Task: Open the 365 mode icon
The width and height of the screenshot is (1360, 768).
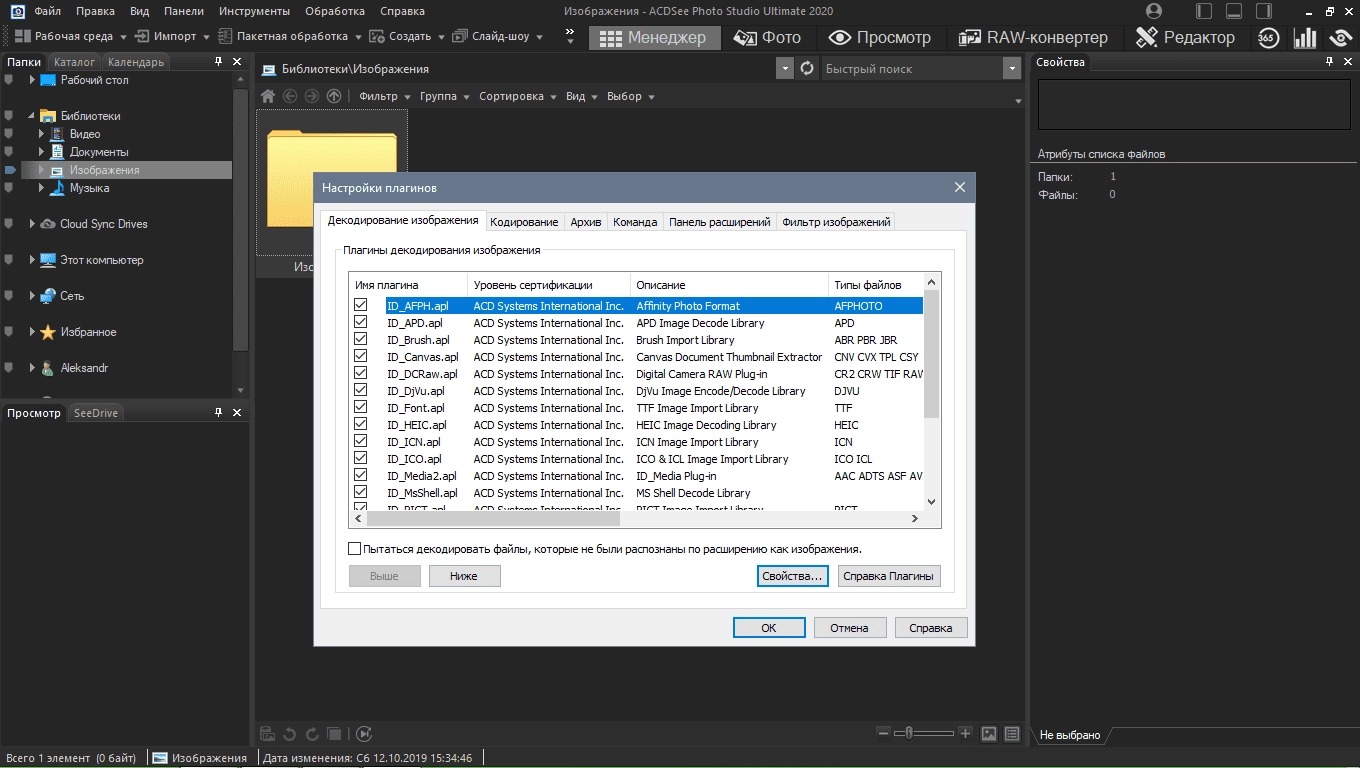Action: 1268,38
